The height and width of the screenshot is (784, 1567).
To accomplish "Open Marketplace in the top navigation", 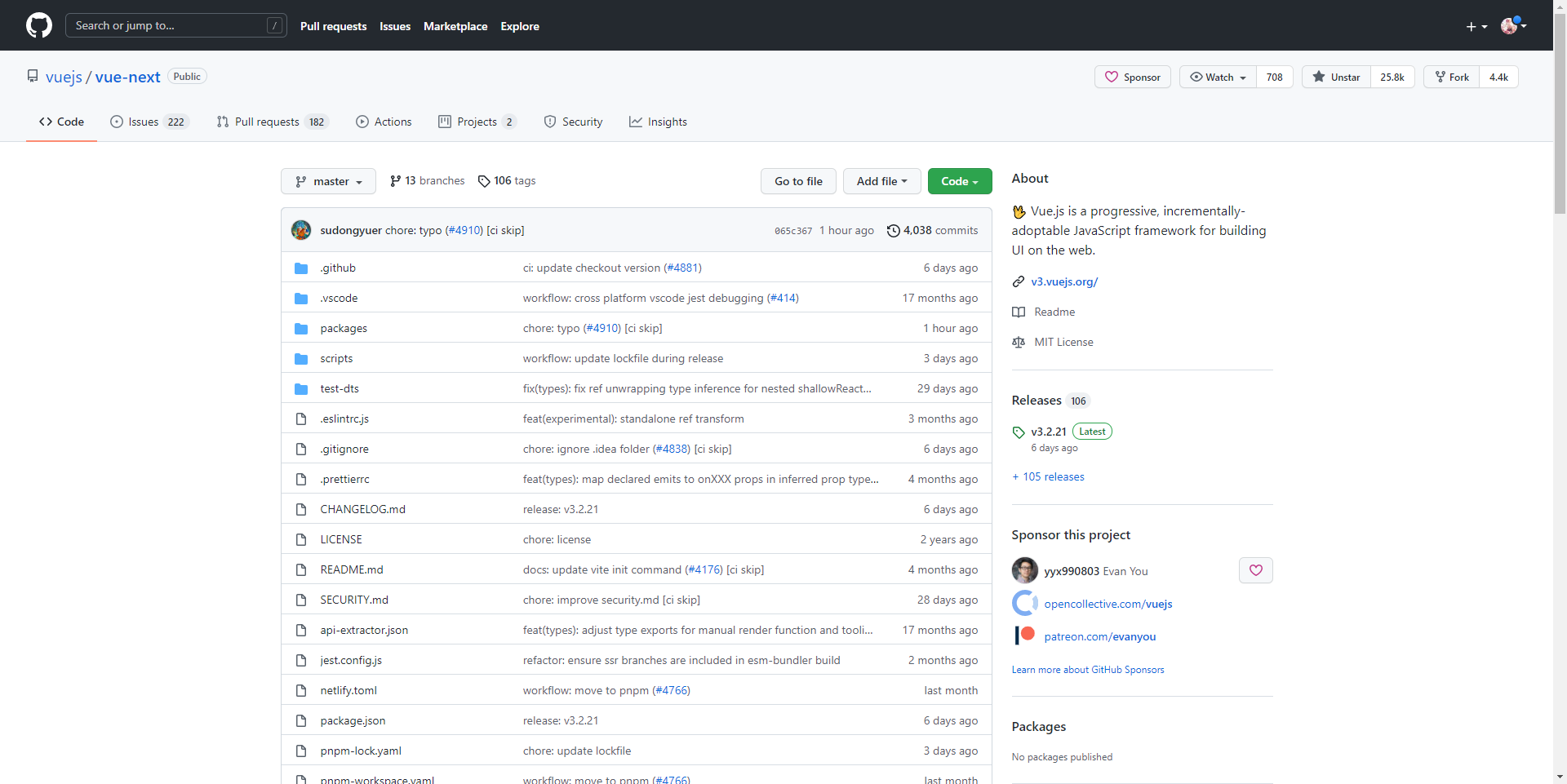I will point(455,26).
